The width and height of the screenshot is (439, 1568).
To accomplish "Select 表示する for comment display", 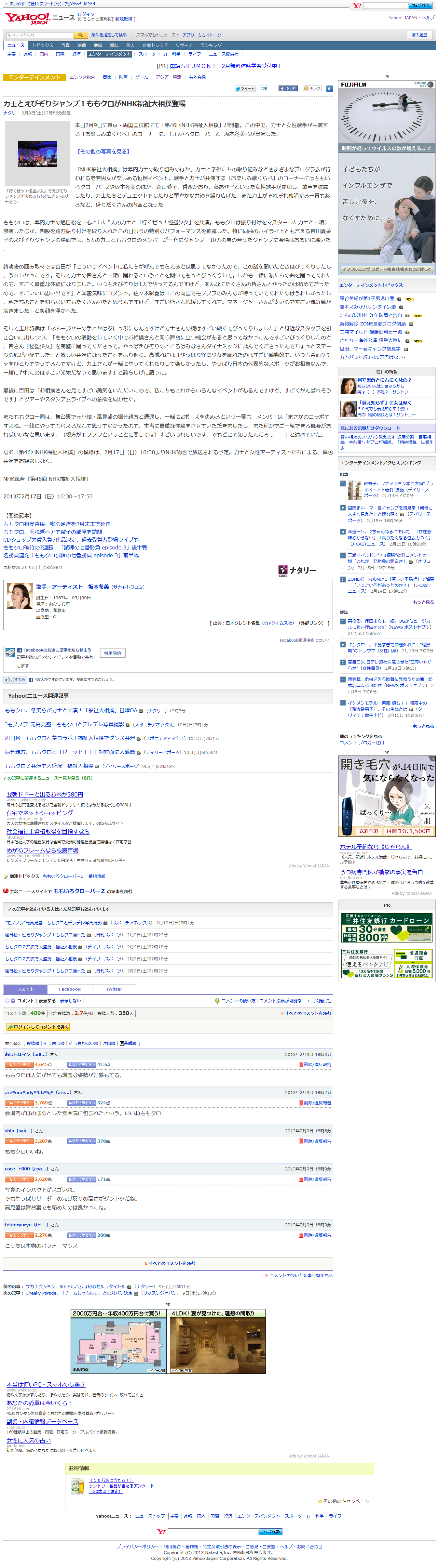I will (x=47, y=1001).
